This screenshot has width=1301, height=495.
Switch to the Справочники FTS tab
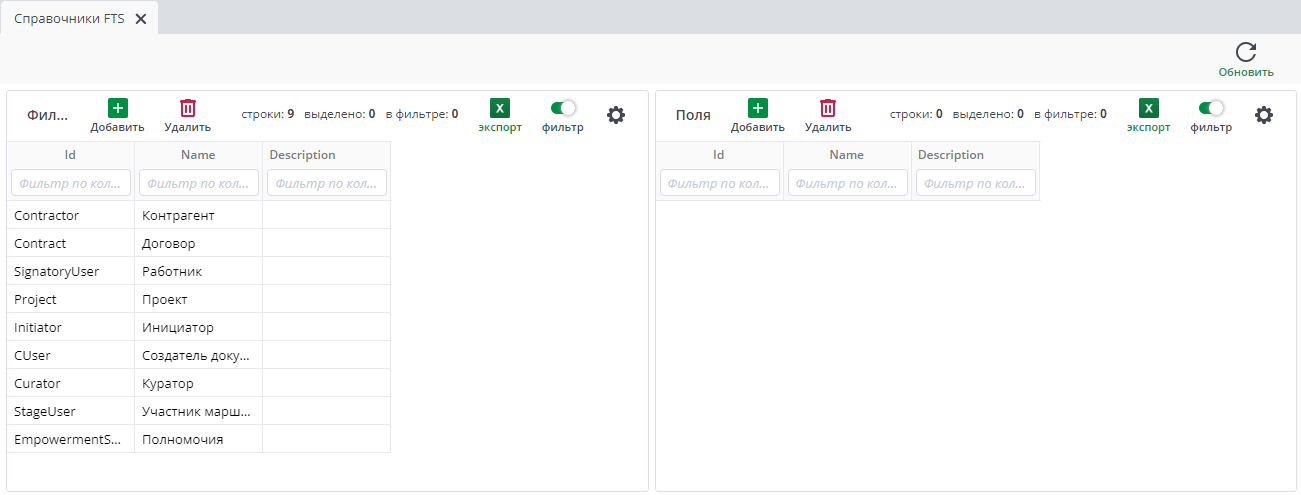[x=69, y=19]
